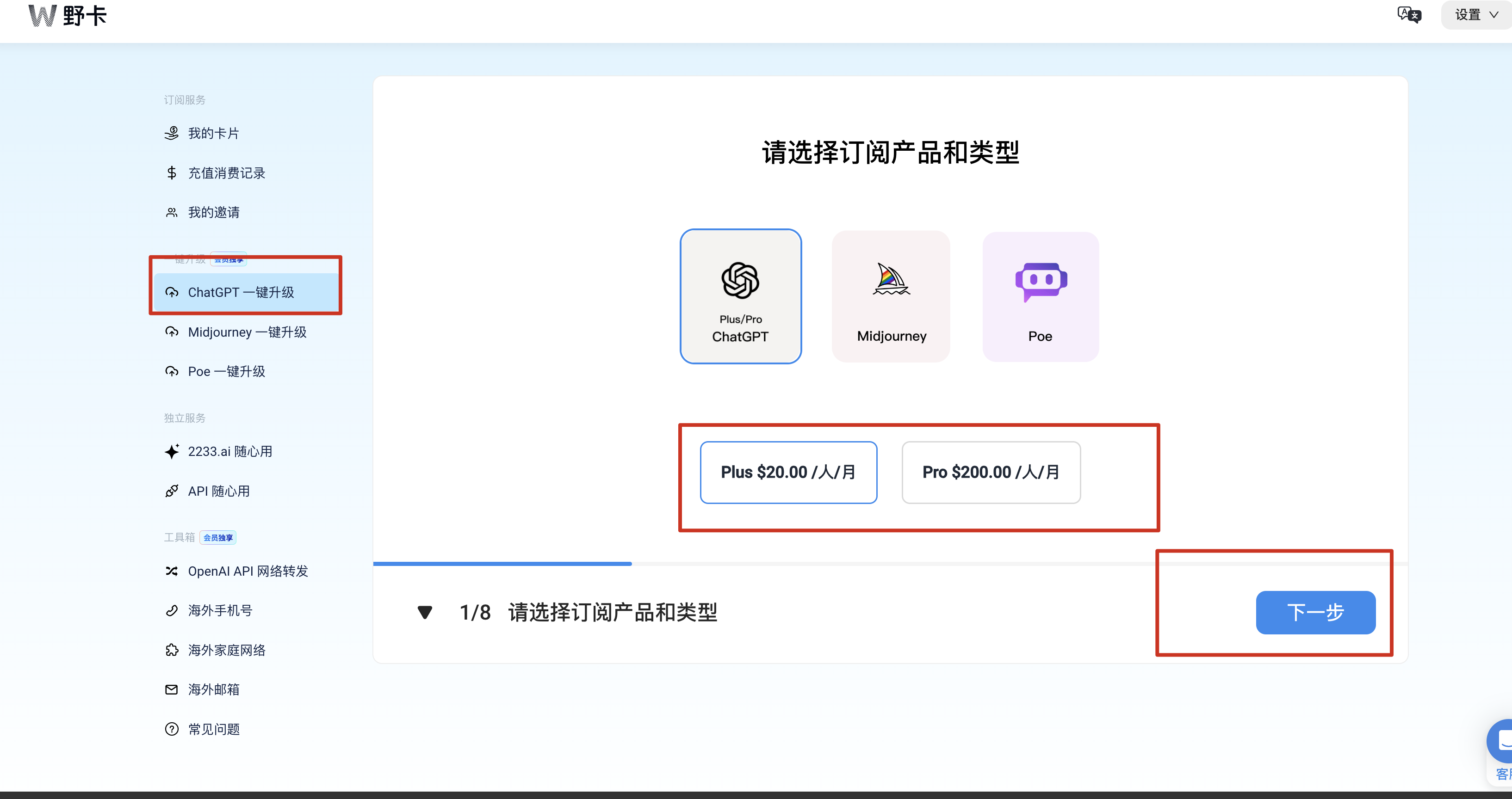Click the puzzle icon for 海外家庭网络
The height and width of the screenshot is (799, 1512).
[x=171, y=650]
